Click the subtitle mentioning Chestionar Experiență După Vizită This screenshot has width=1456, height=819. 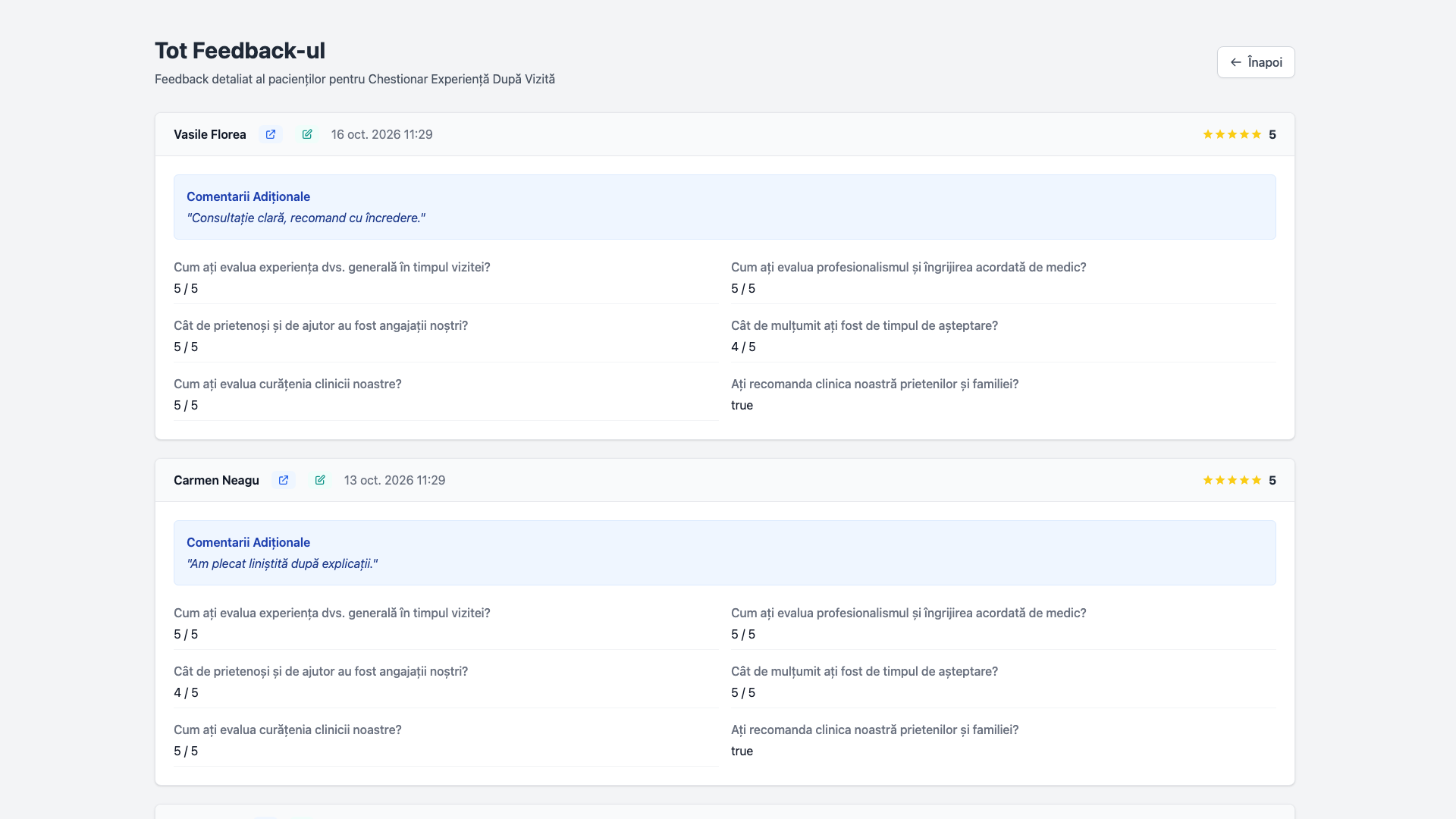(x=355, y=79)
